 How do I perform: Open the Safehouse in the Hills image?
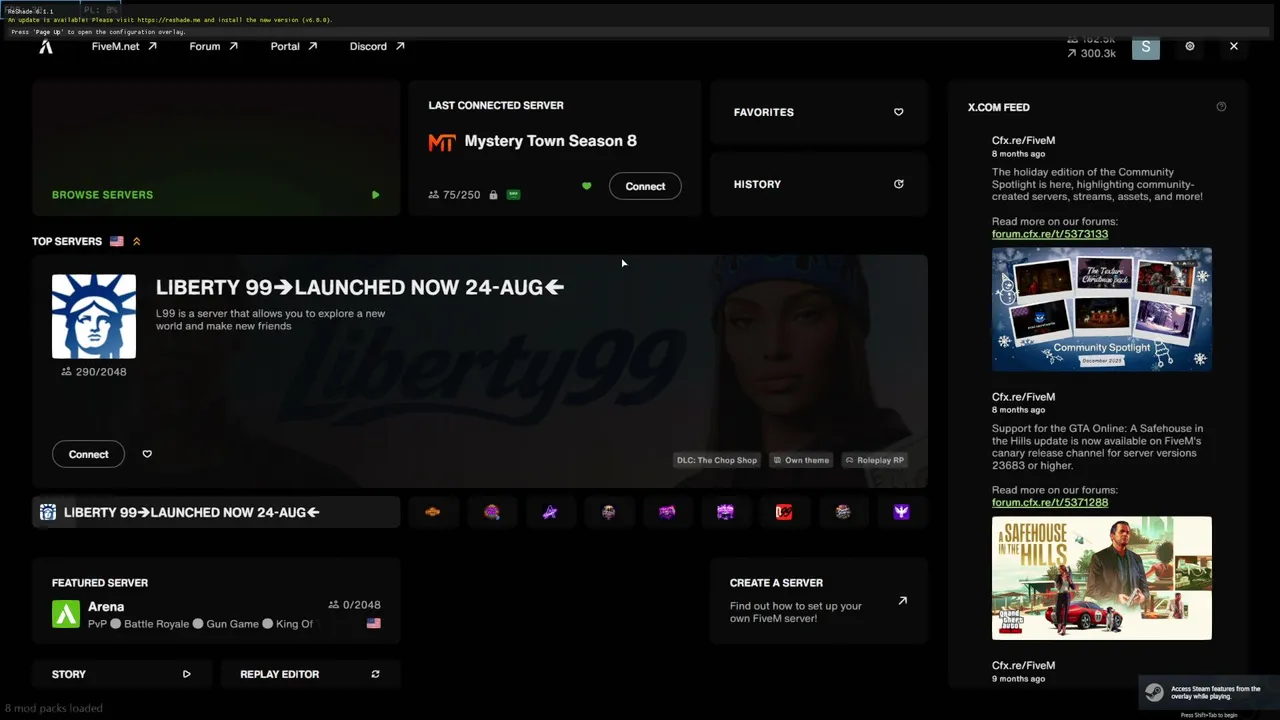point(1102,578)
